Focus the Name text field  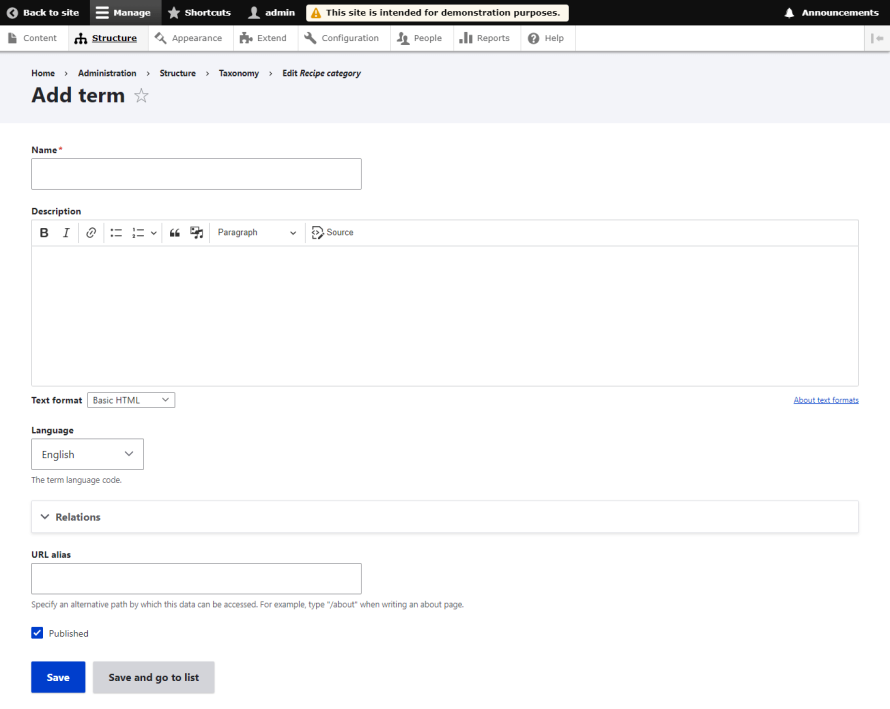pyautogui.click(x=196, y=174)
